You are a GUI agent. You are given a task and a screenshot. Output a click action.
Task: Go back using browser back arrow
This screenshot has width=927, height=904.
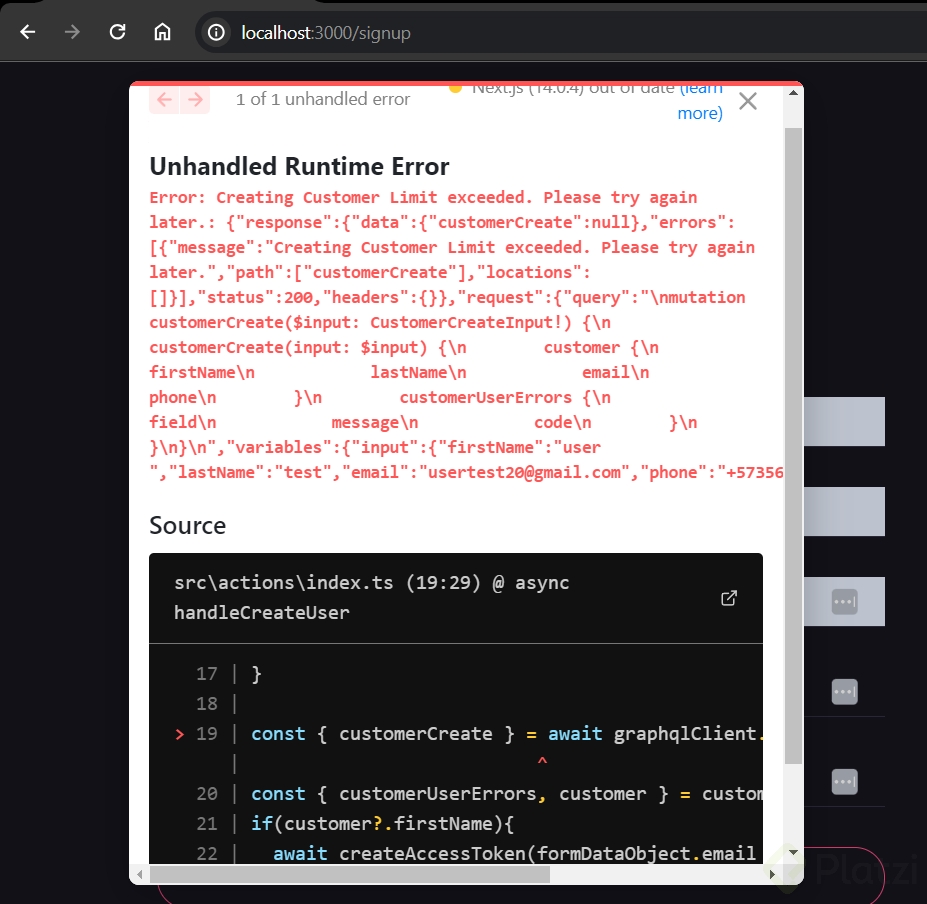(28, 32)
